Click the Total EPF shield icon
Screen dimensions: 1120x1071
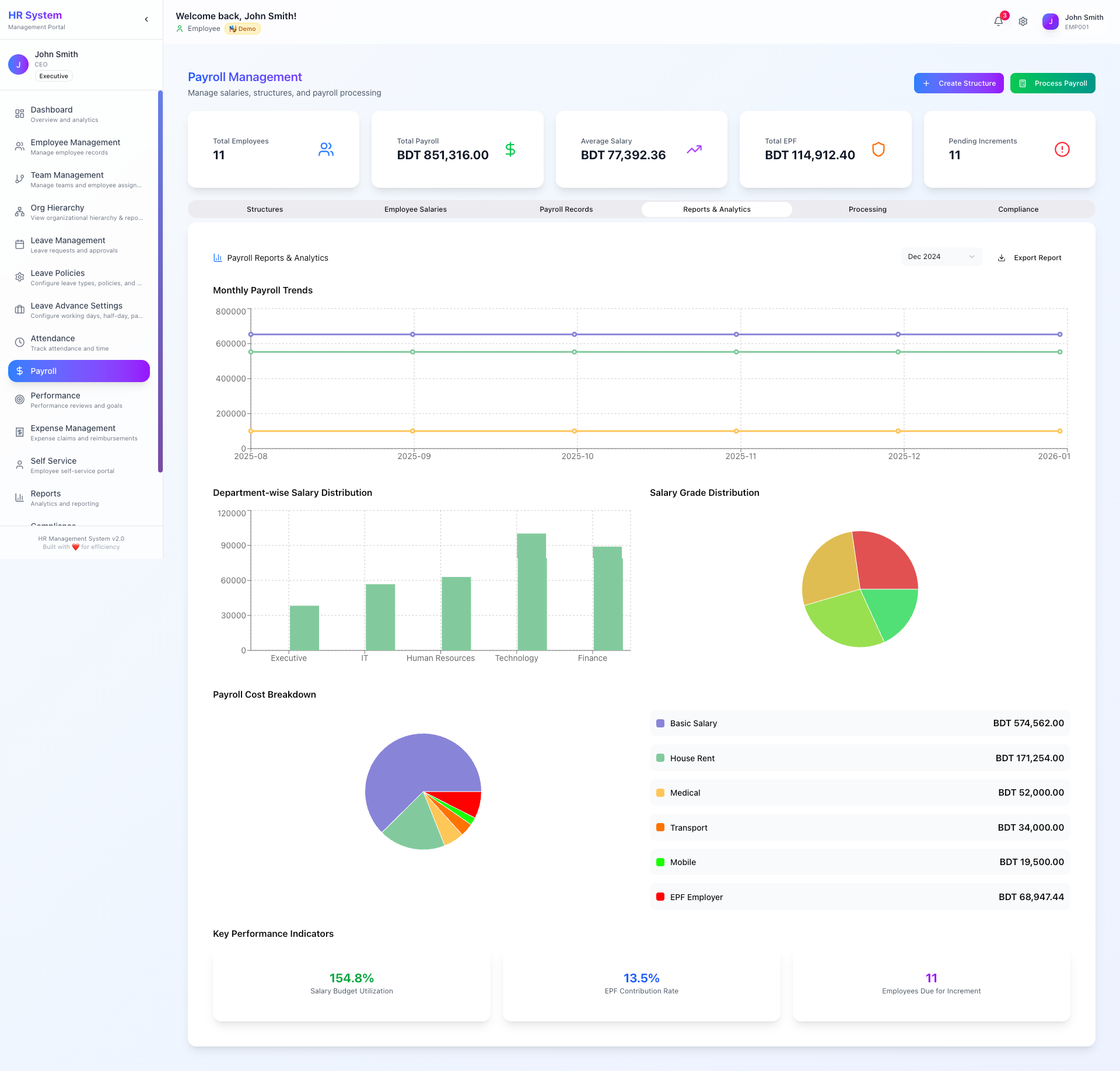pyautogui.click(x=878, y=149)
